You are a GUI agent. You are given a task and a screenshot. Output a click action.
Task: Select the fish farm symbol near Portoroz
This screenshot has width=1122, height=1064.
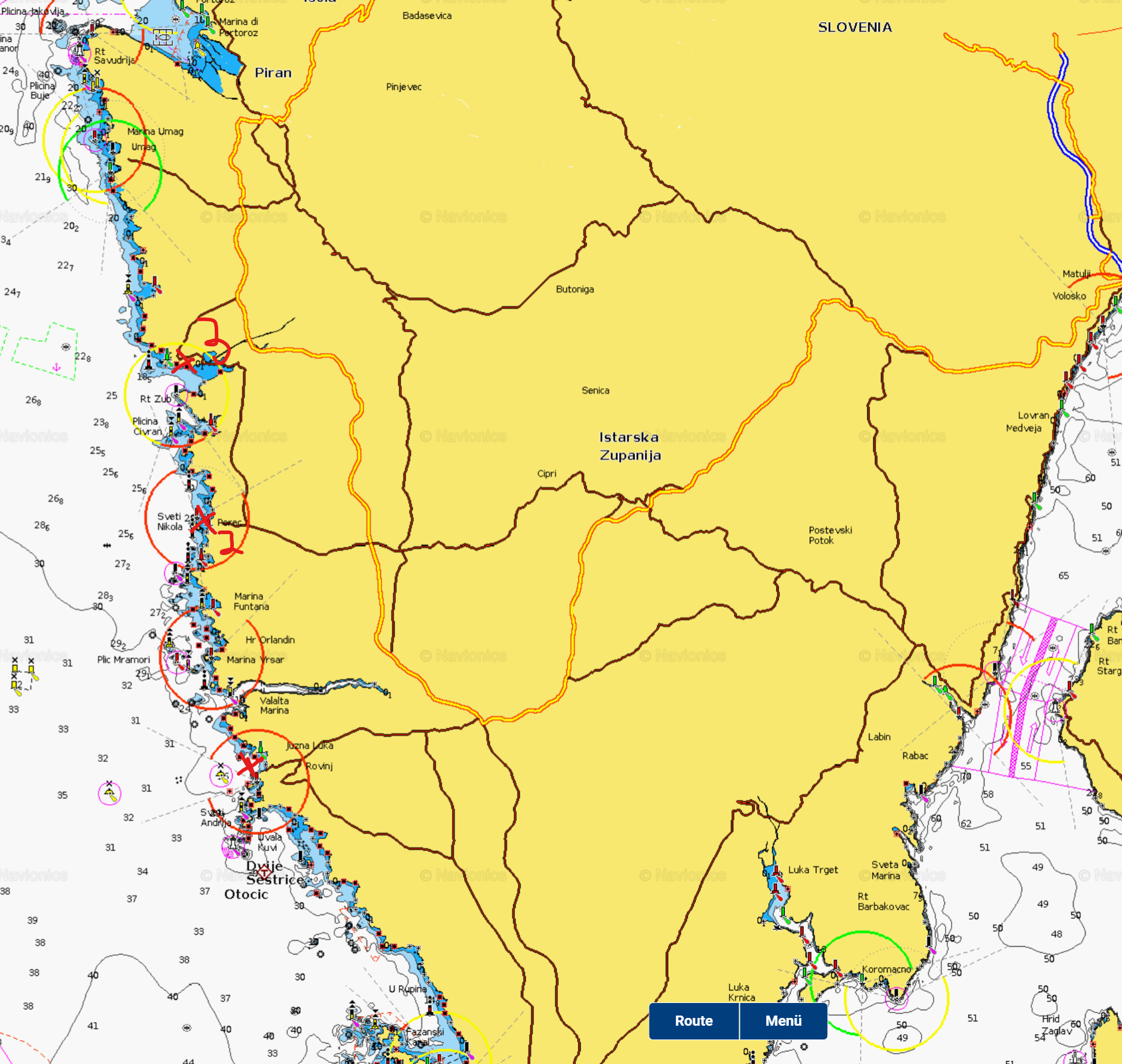coord(161,38)
